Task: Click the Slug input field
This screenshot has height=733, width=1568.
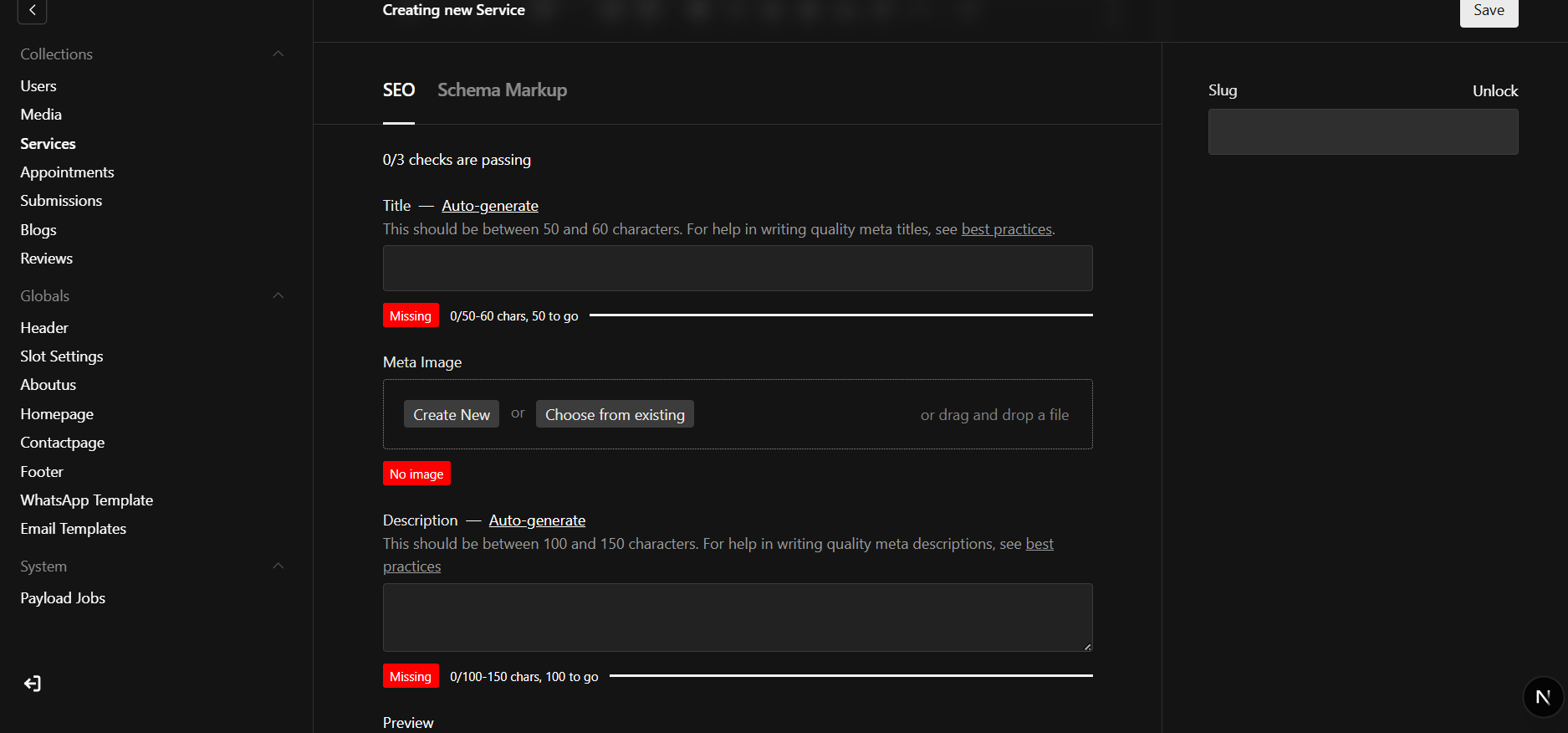Action: 1362,132
